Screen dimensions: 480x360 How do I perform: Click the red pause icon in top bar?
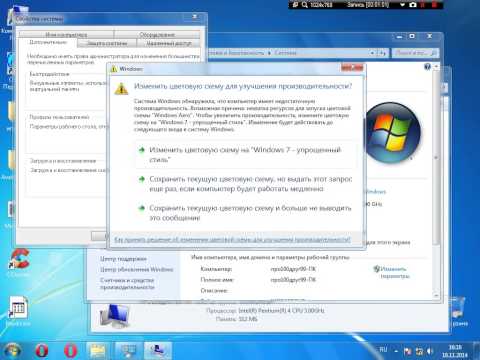(423, 5)
